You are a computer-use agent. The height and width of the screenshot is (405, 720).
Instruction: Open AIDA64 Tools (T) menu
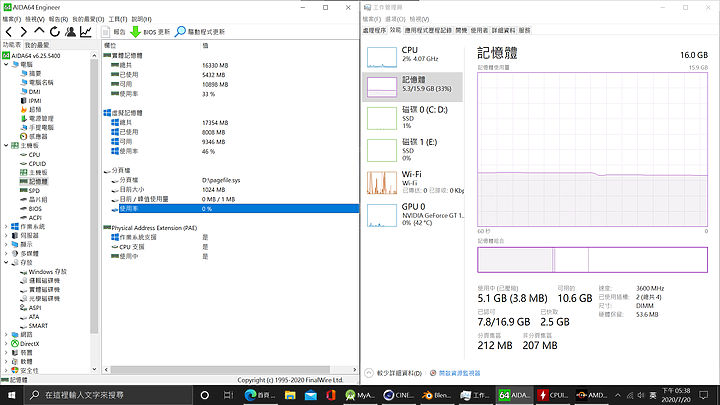point(118,19)
